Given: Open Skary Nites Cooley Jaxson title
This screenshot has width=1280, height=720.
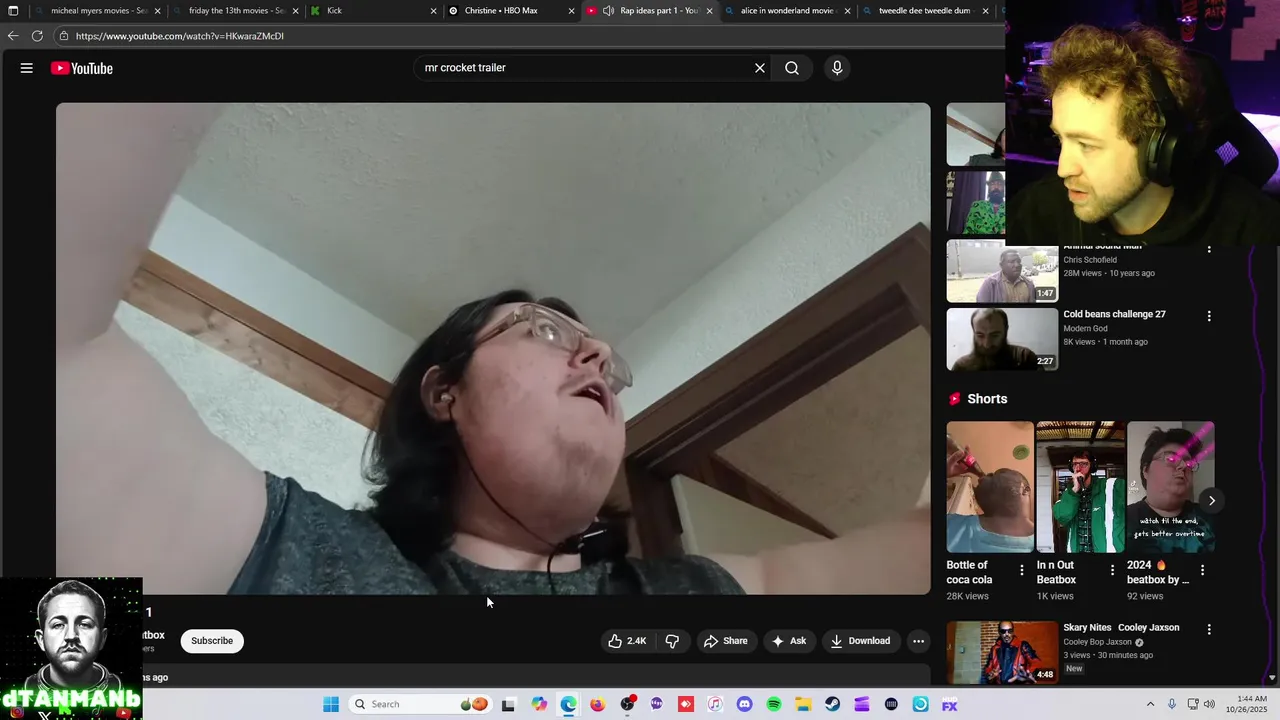Looking at the screenshot, I should click(x=1121, y=628).
